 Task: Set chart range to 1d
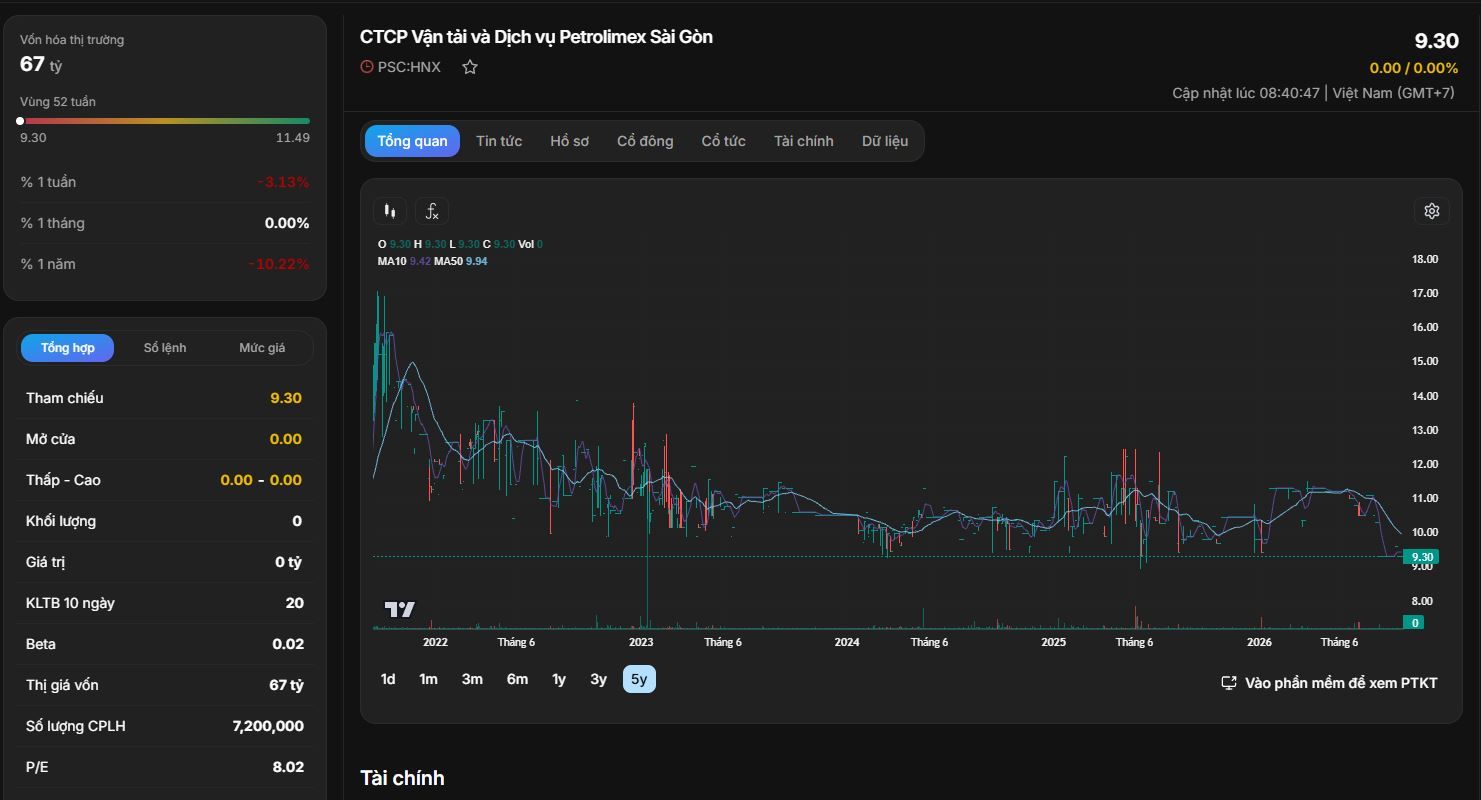tap(388, 679)
